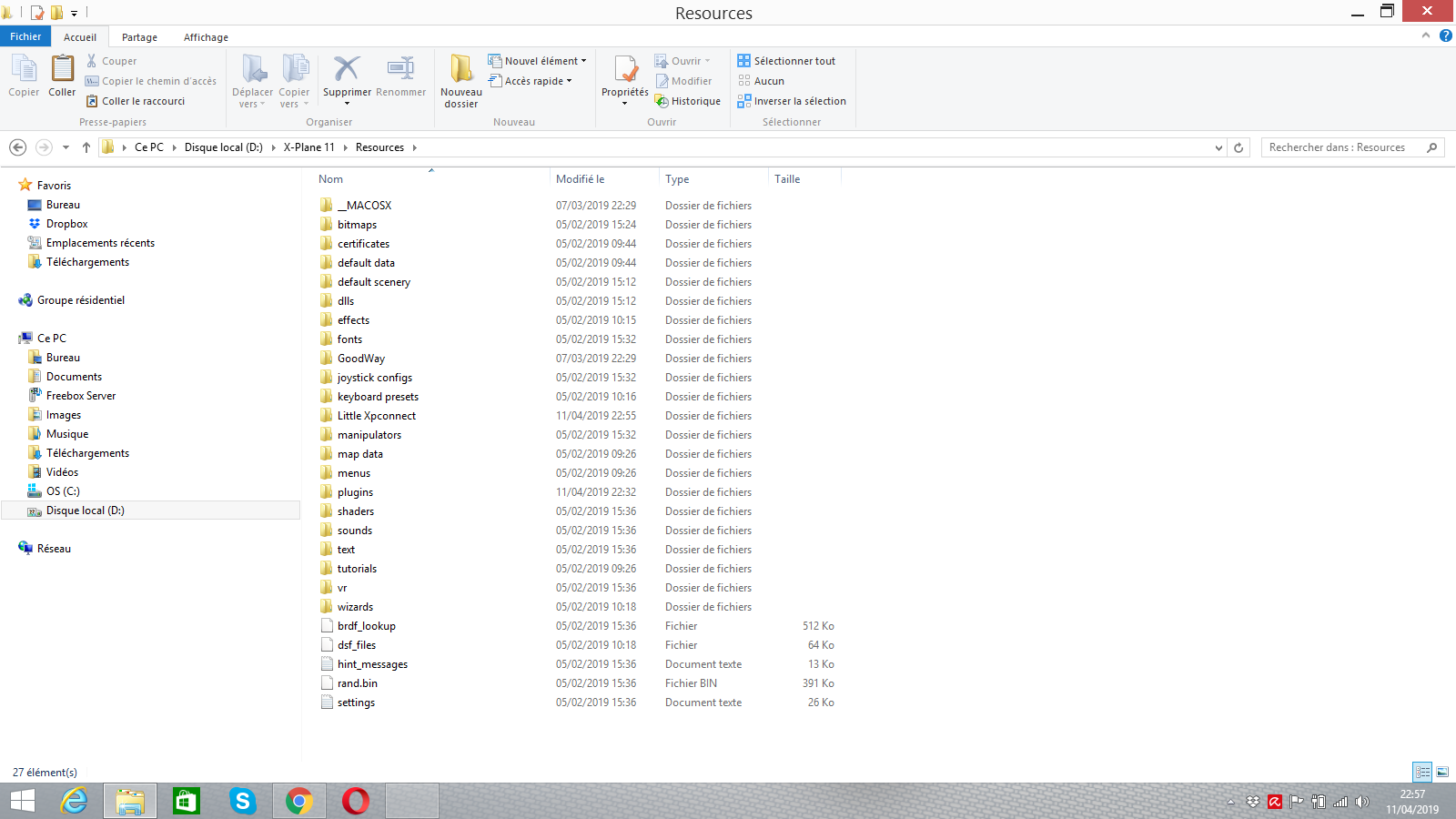Refresh the folder view

point(1239,147)
